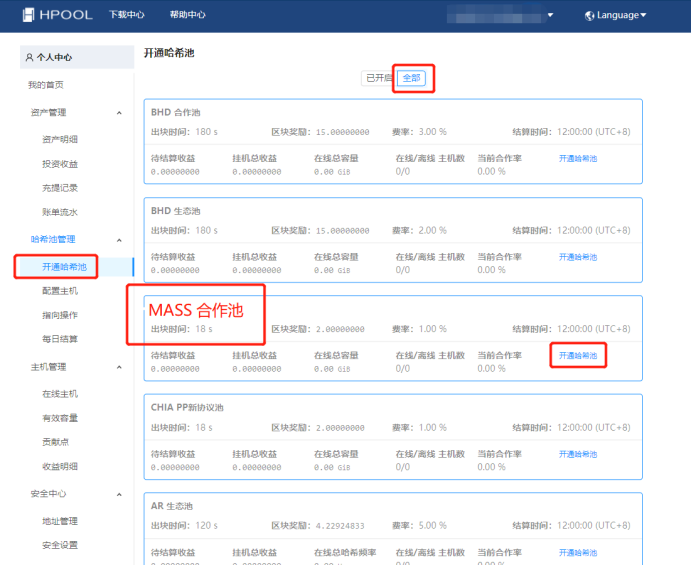Click the globe Language icon

pos(589,15)
